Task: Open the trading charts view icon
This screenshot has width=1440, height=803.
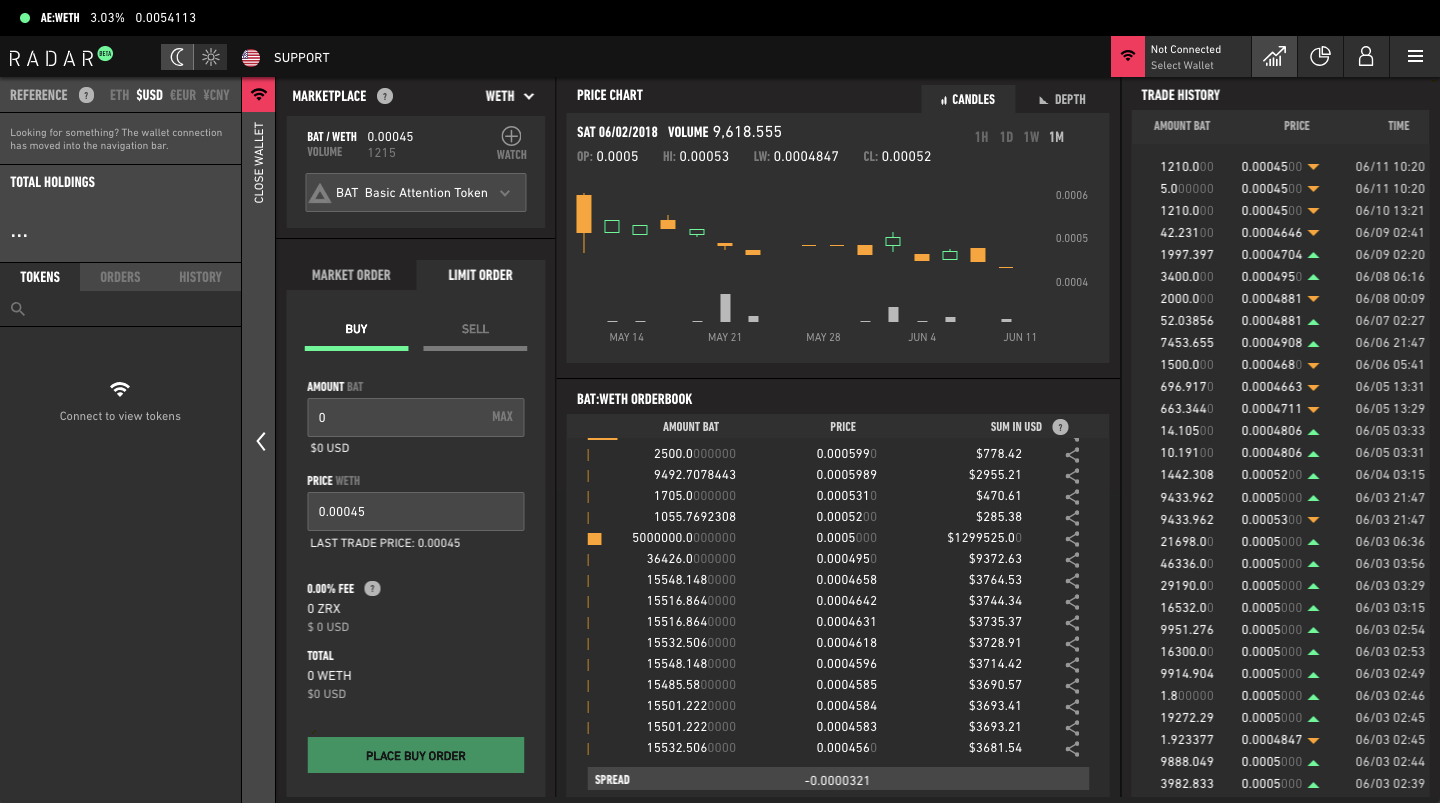Action: pos(1273,57)
